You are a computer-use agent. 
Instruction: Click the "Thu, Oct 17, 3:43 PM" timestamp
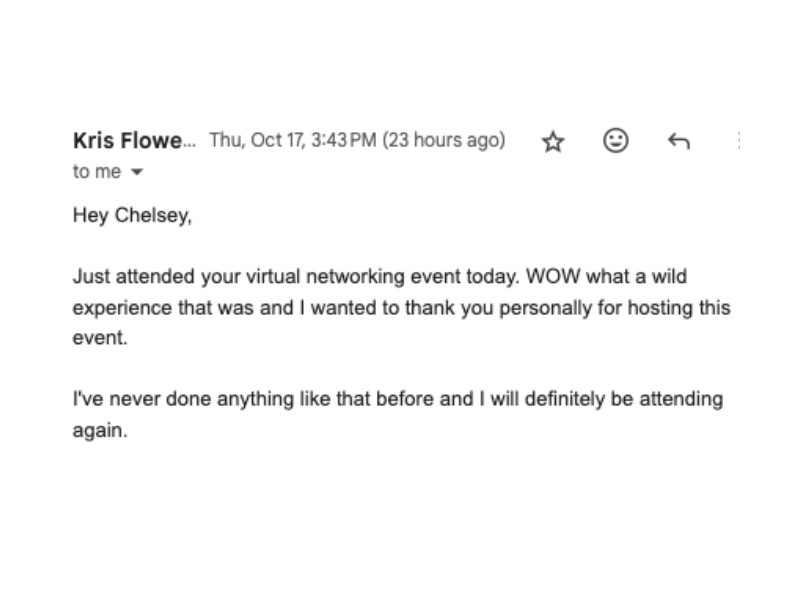pyautogui.click(x=292, y=141)
